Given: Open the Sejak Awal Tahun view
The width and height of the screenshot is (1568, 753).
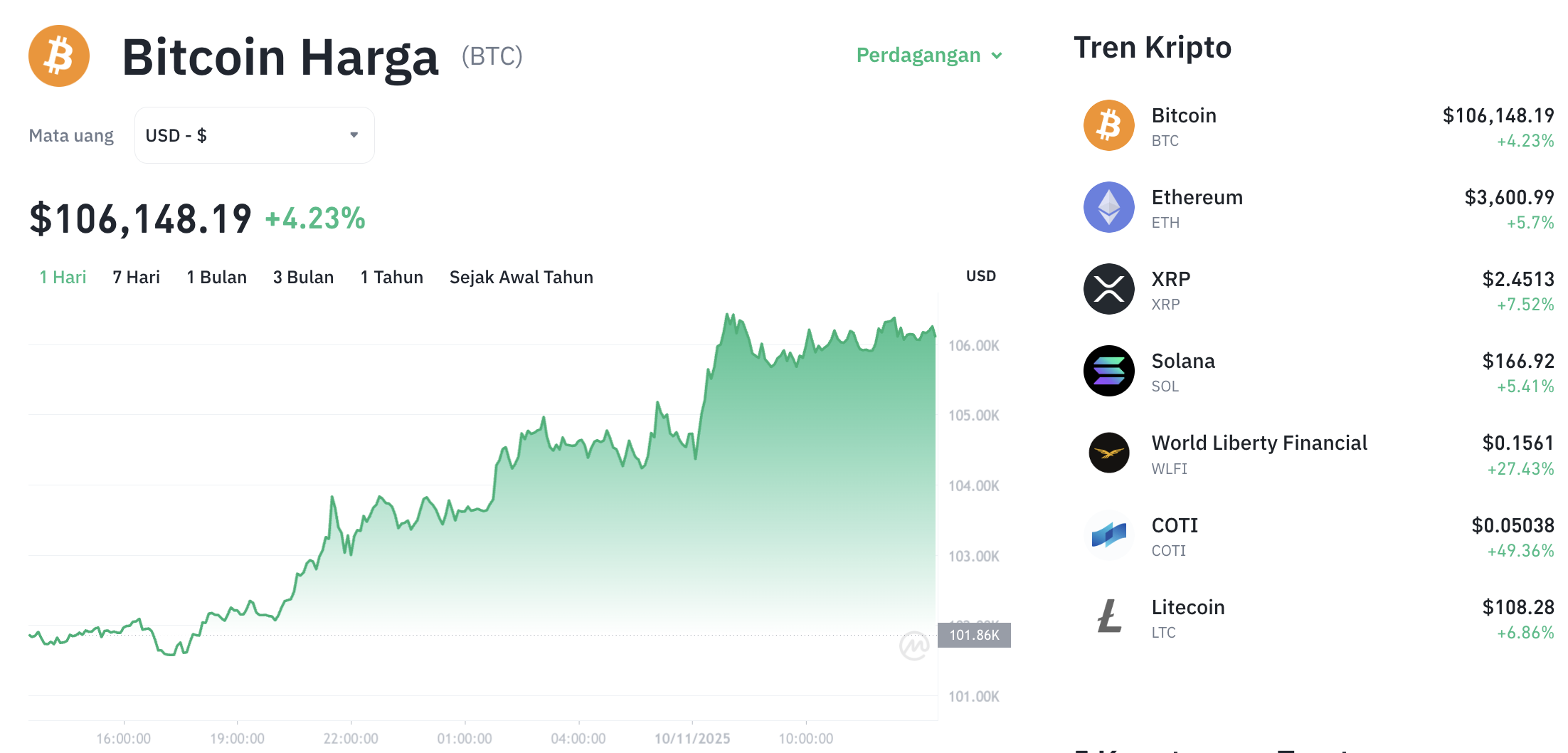Looking at the screenshot, I should tap(521, 277).
